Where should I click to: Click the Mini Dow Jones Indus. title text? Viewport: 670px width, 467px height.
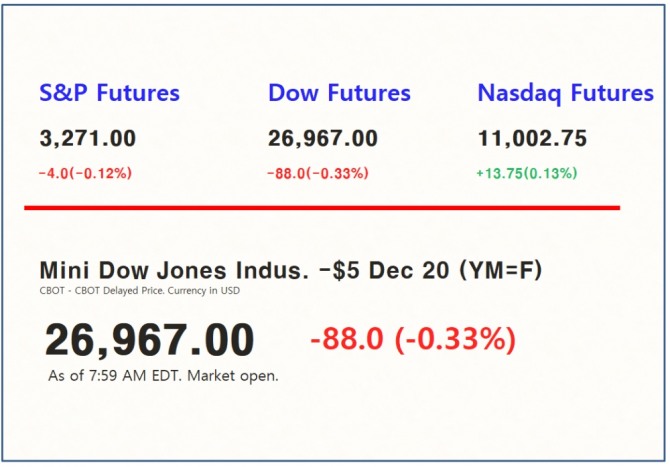(168, 270)
